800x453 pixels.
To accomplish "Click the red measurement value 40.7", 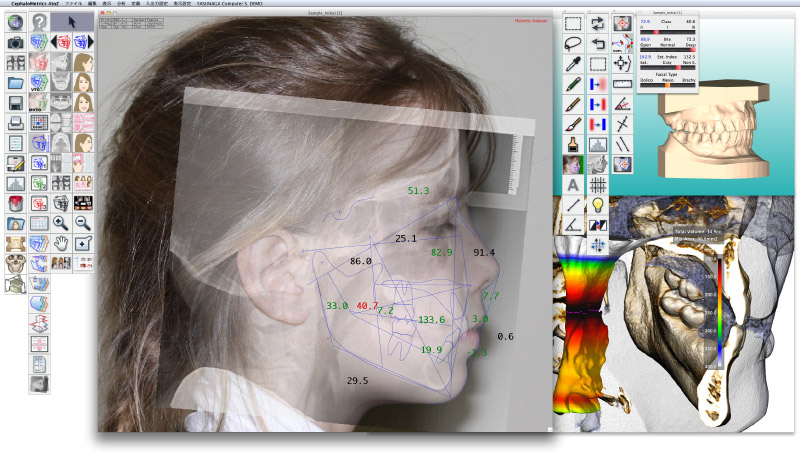I will (367, 306).
